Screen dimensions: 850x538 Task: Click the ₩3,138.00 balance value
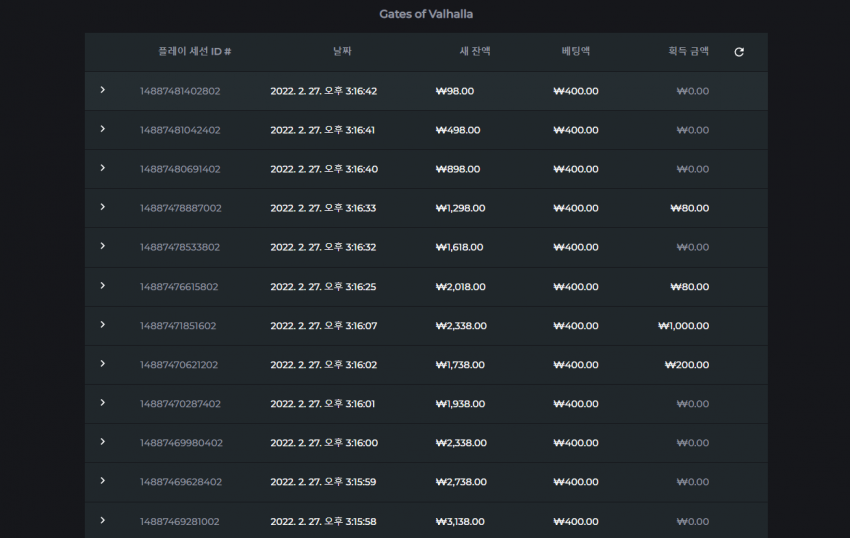click(x=460, y=522)
